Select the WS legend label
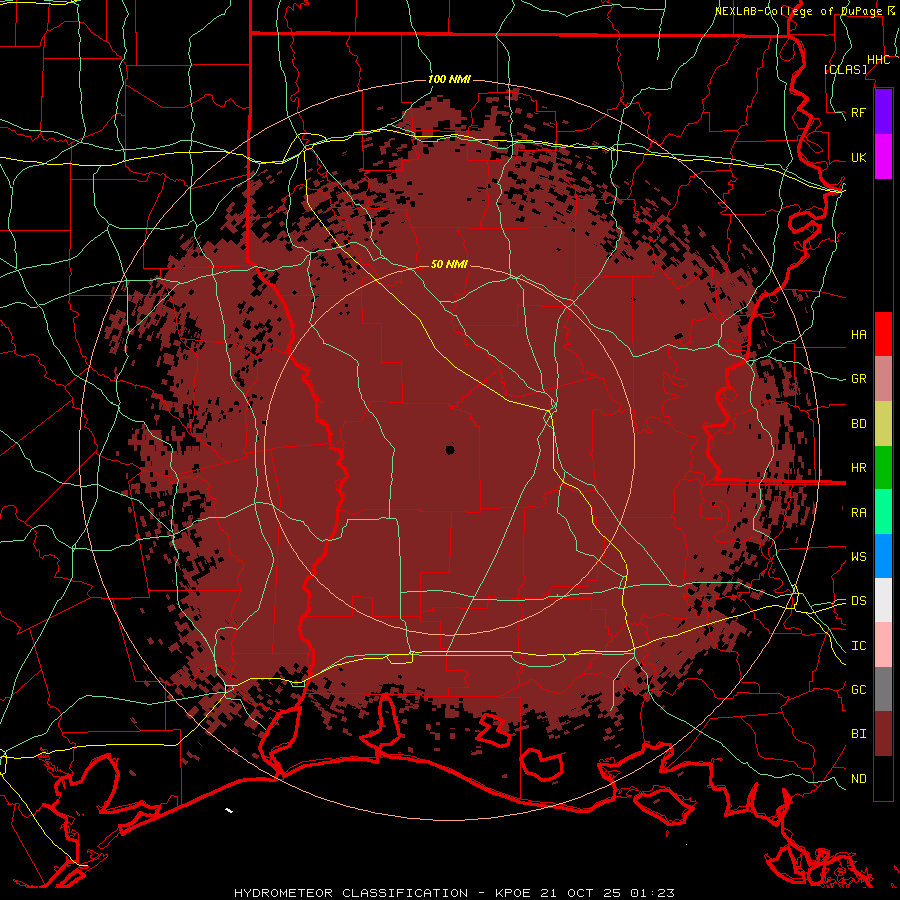 (859, 557)
